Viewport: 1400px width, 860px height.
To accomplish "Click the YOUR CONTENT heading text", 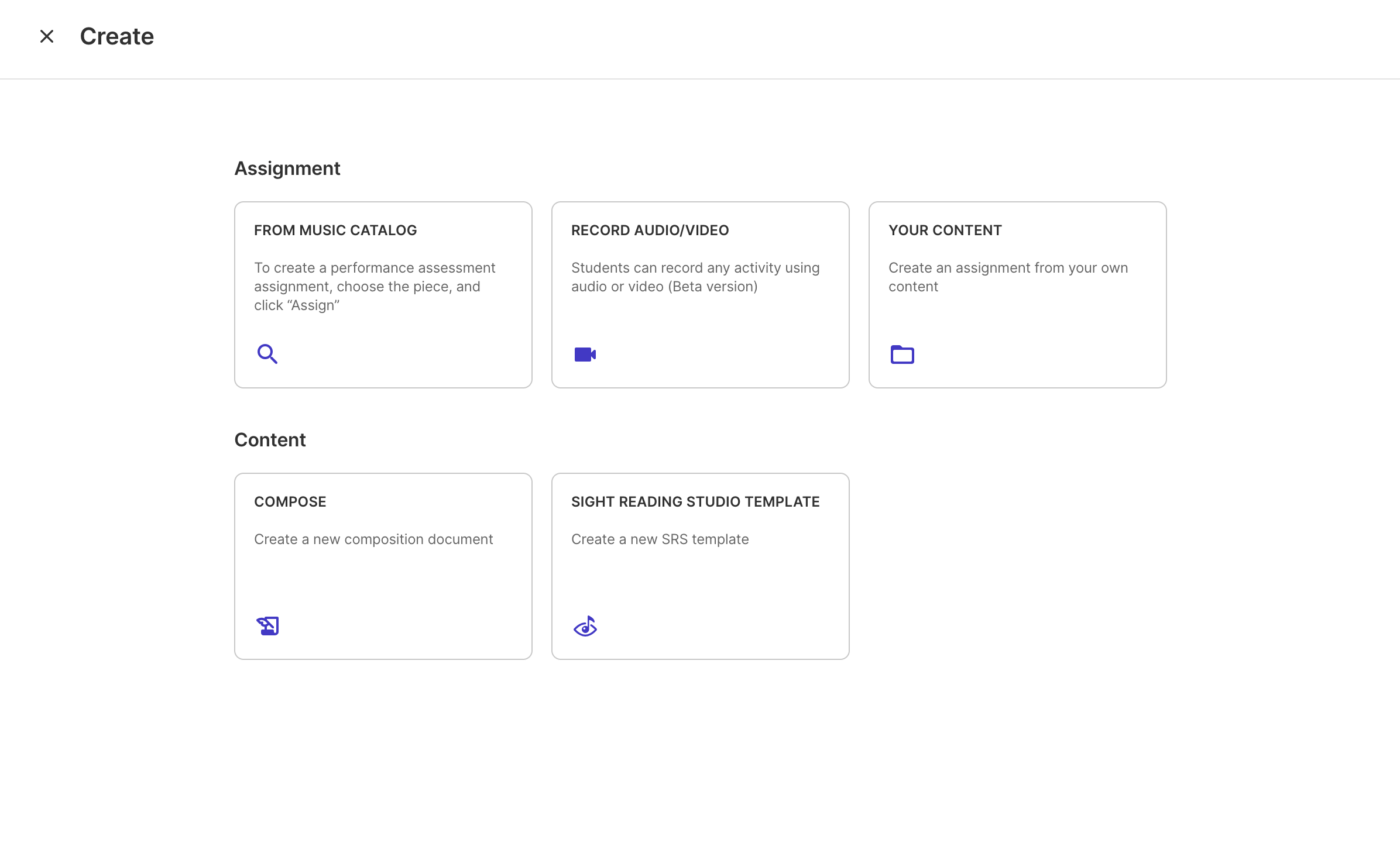I will click(945, 231).
